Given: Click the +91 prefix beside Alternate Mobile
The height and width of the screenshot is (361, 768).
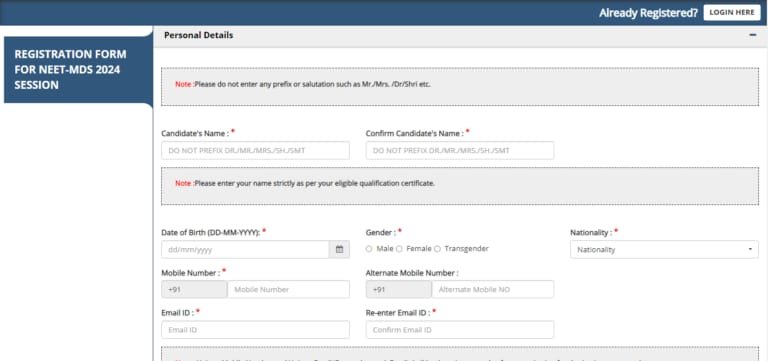Looking at the screenshot, I should tap(399, 289).
